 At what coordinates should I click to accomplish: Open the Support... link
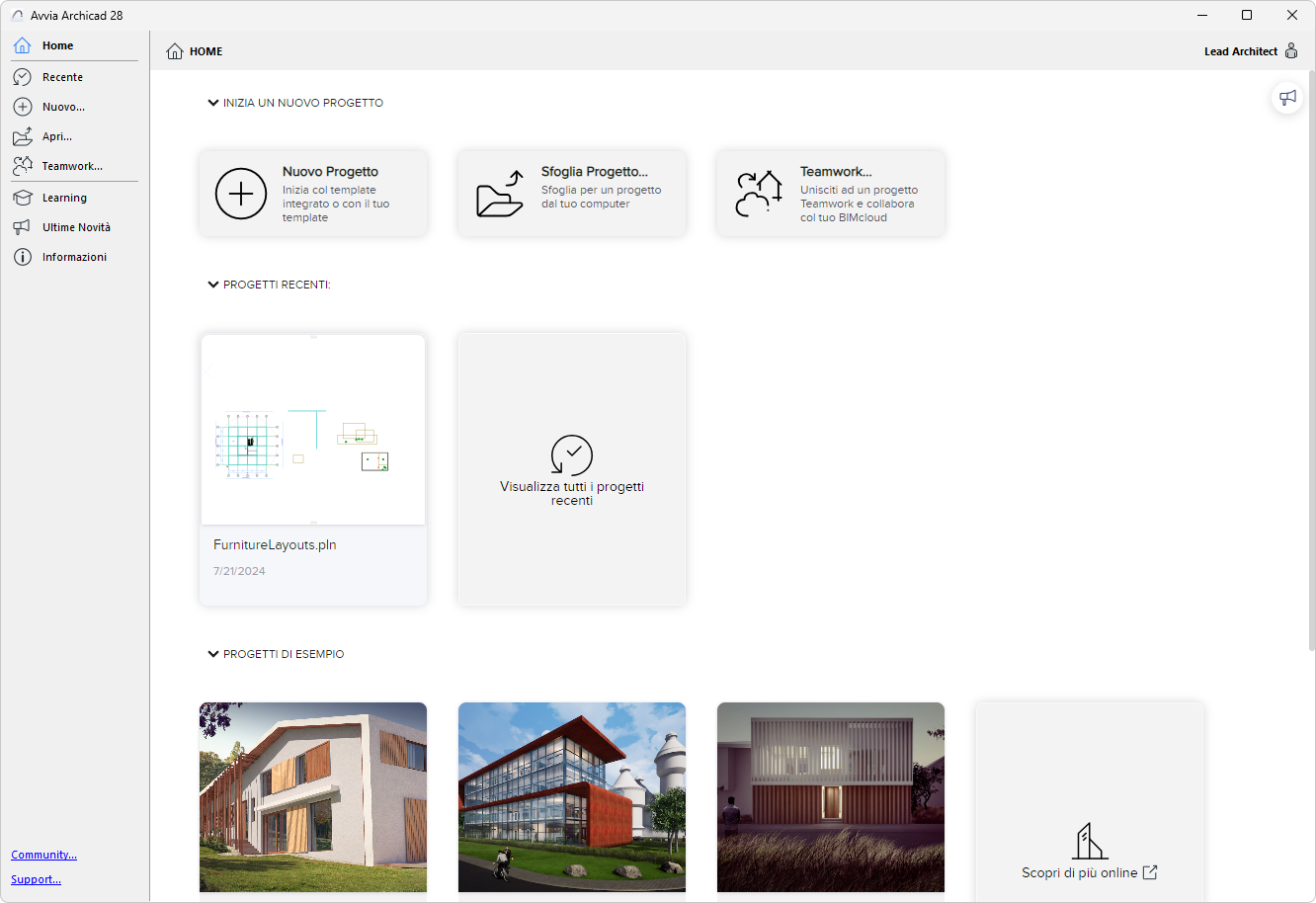point(36,879)
